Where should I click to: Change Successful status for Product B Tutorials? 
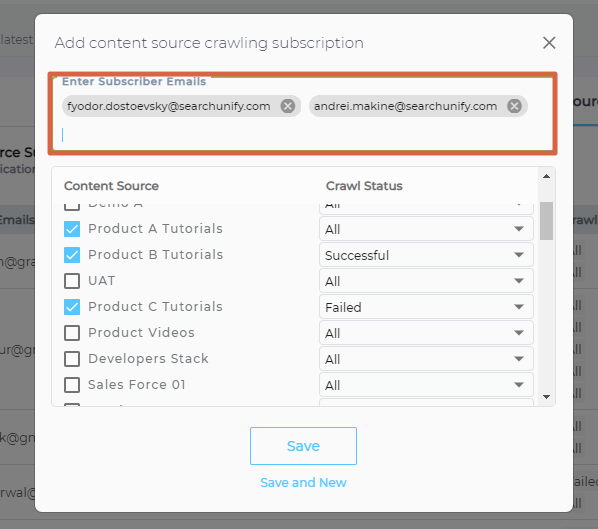click(426, 255)
